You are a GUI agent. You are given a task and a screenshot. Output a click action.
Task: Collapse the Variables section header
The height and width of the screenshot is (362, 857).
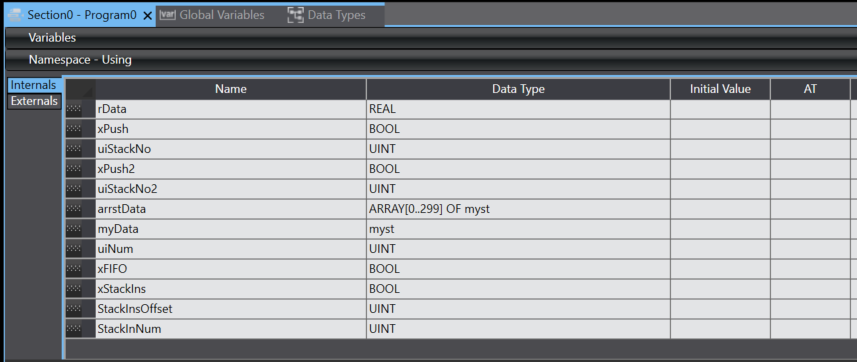point(431,38)
